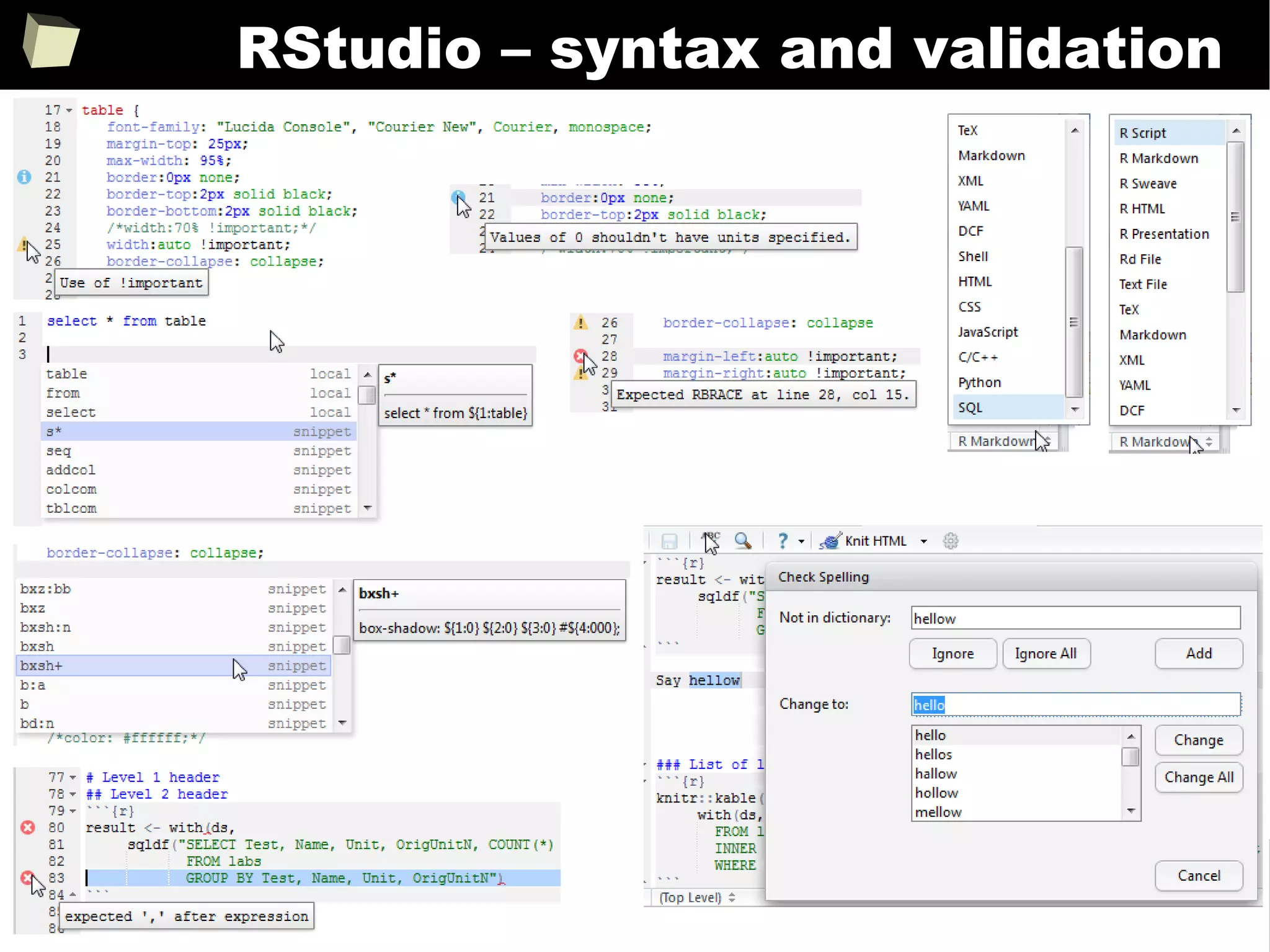Click the warning icon on line 26
The width and height of the screenshot is (1270, 952).
[x=580, y=323]
